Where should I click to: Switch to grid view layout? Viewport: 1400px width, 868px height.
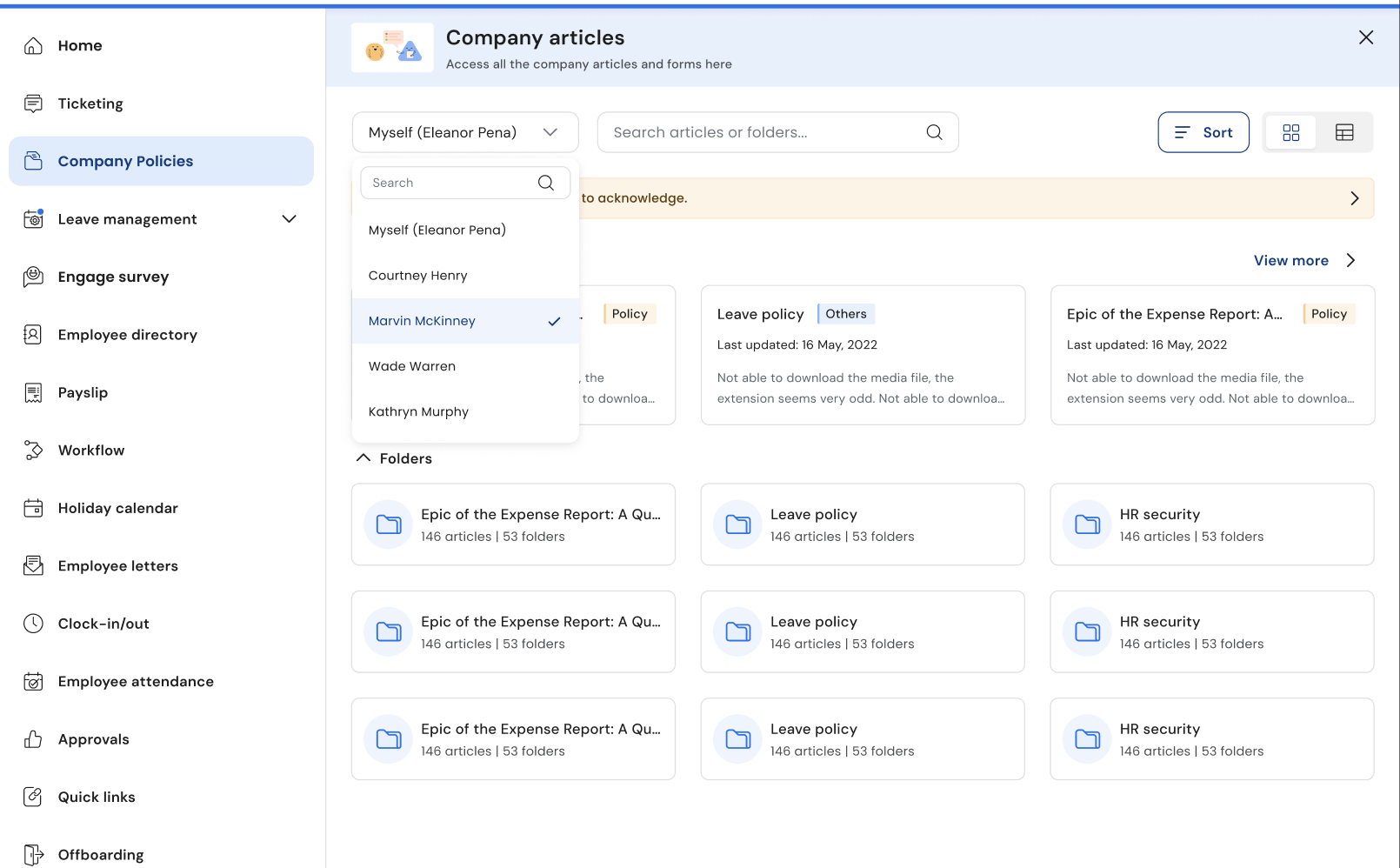tap(1290, 132)
